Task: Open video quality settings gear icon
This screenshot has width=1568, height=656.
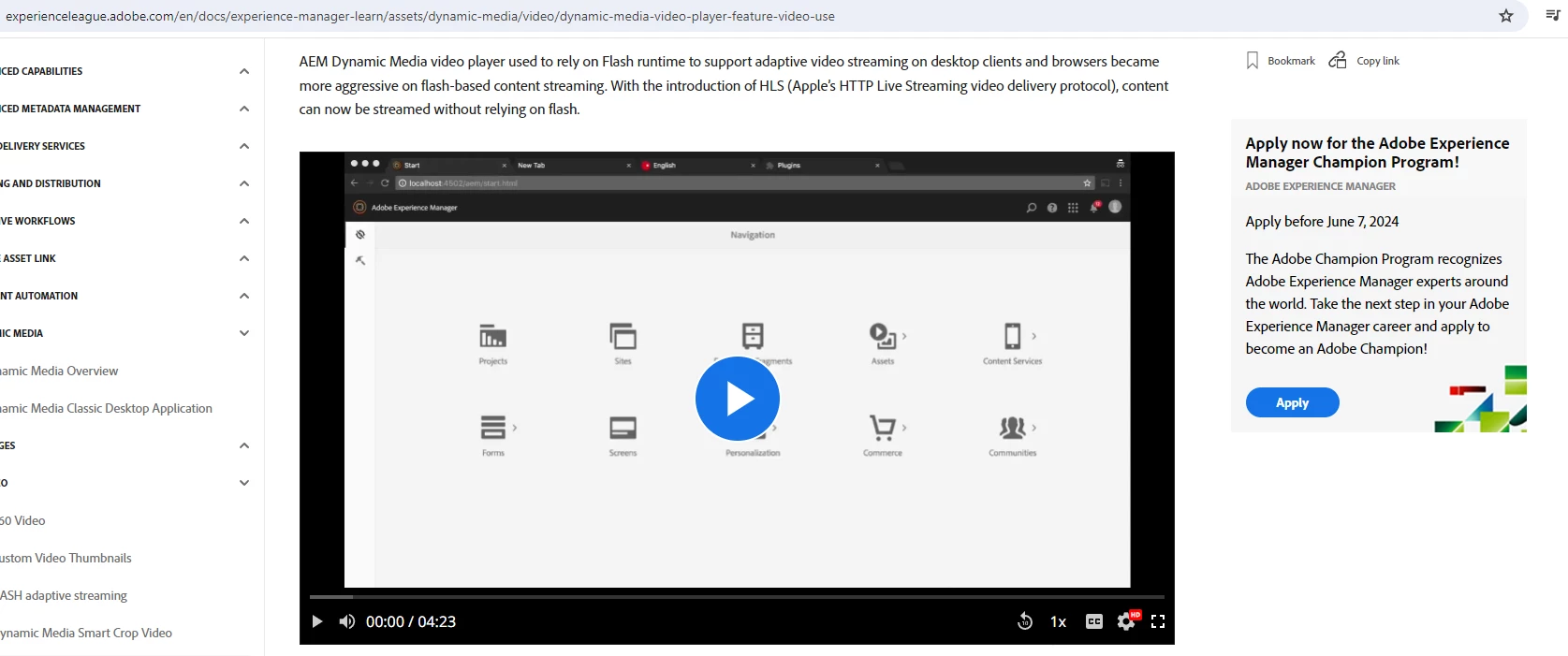Action: pos(1127,621)
